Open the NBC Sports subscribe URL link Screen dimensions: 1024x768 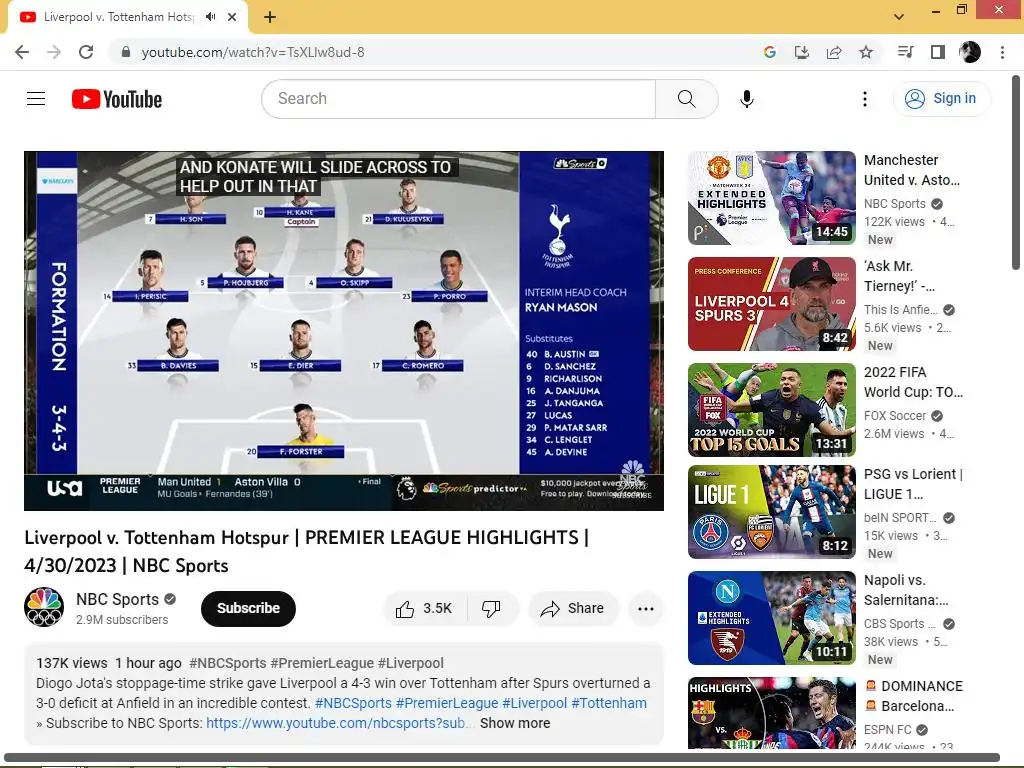click(x=336, y=723)
